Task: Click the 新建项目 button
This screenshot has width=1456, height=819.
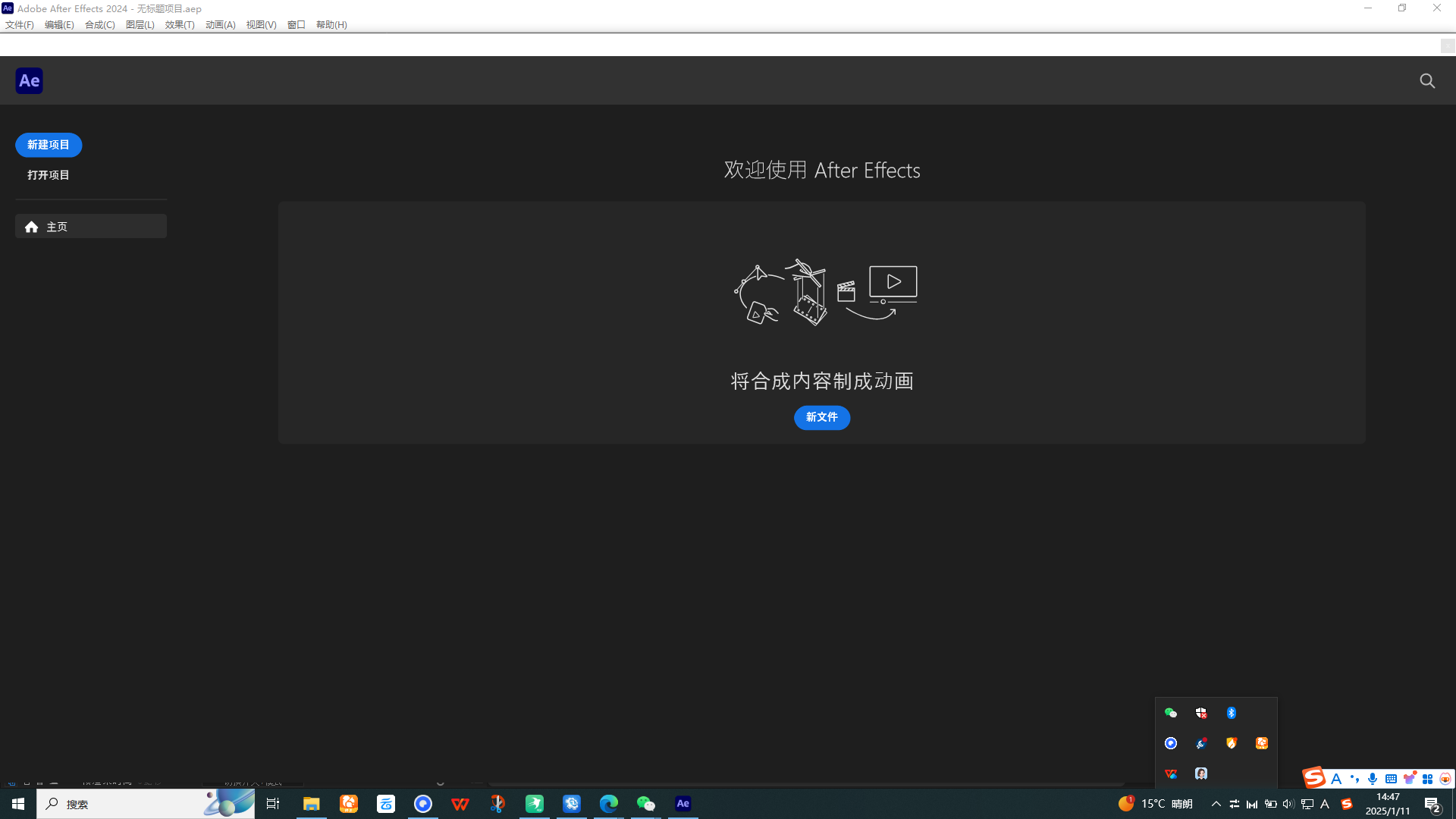Action: click(49, 145)
